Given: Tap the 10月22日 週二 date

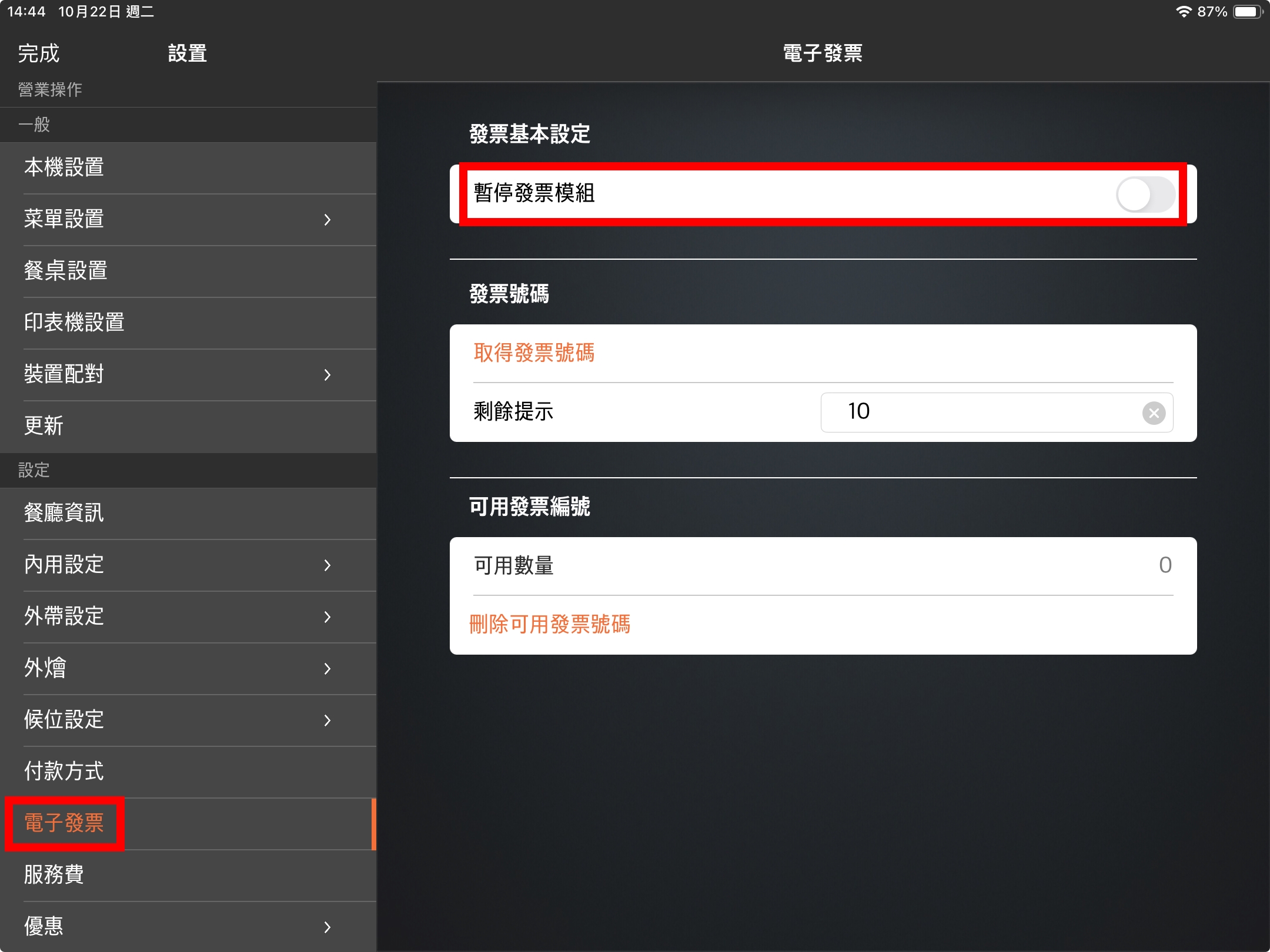Looking at the screenshot, I should pos(106,12).
